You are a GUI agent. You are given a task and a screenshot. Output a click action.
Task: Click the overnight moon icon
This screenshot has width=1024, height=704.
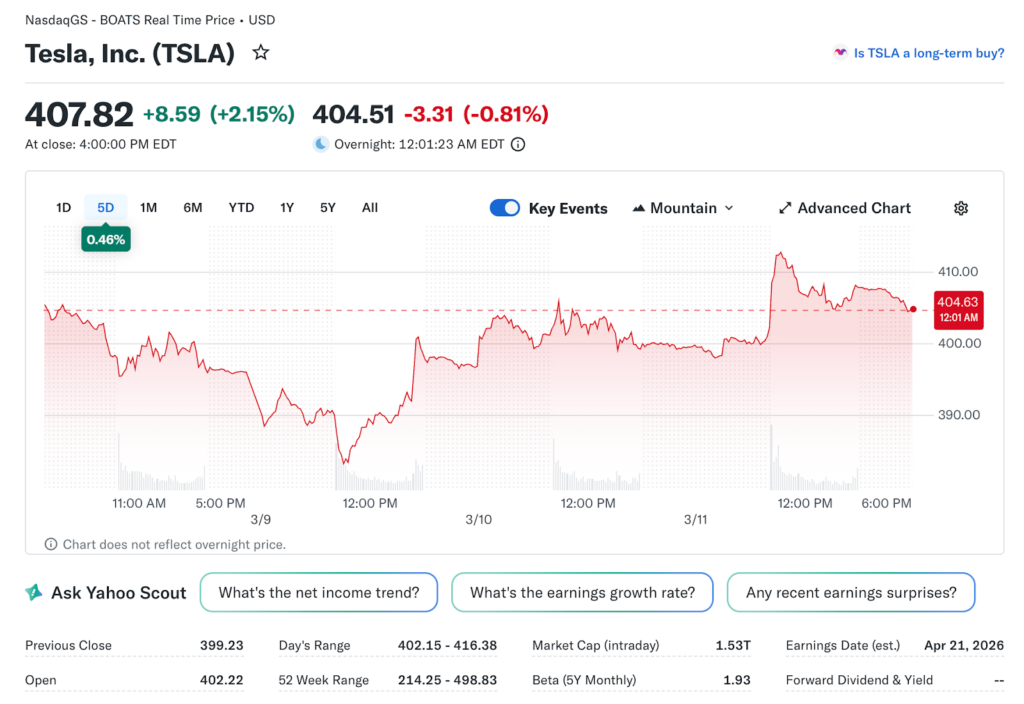pos(320,144)
